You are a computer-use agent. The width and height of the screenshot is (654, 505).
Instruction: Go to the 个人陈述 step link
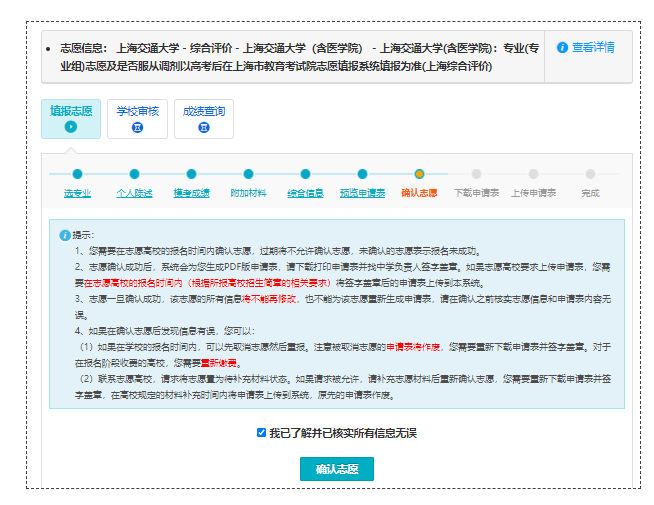coord(134,193)
